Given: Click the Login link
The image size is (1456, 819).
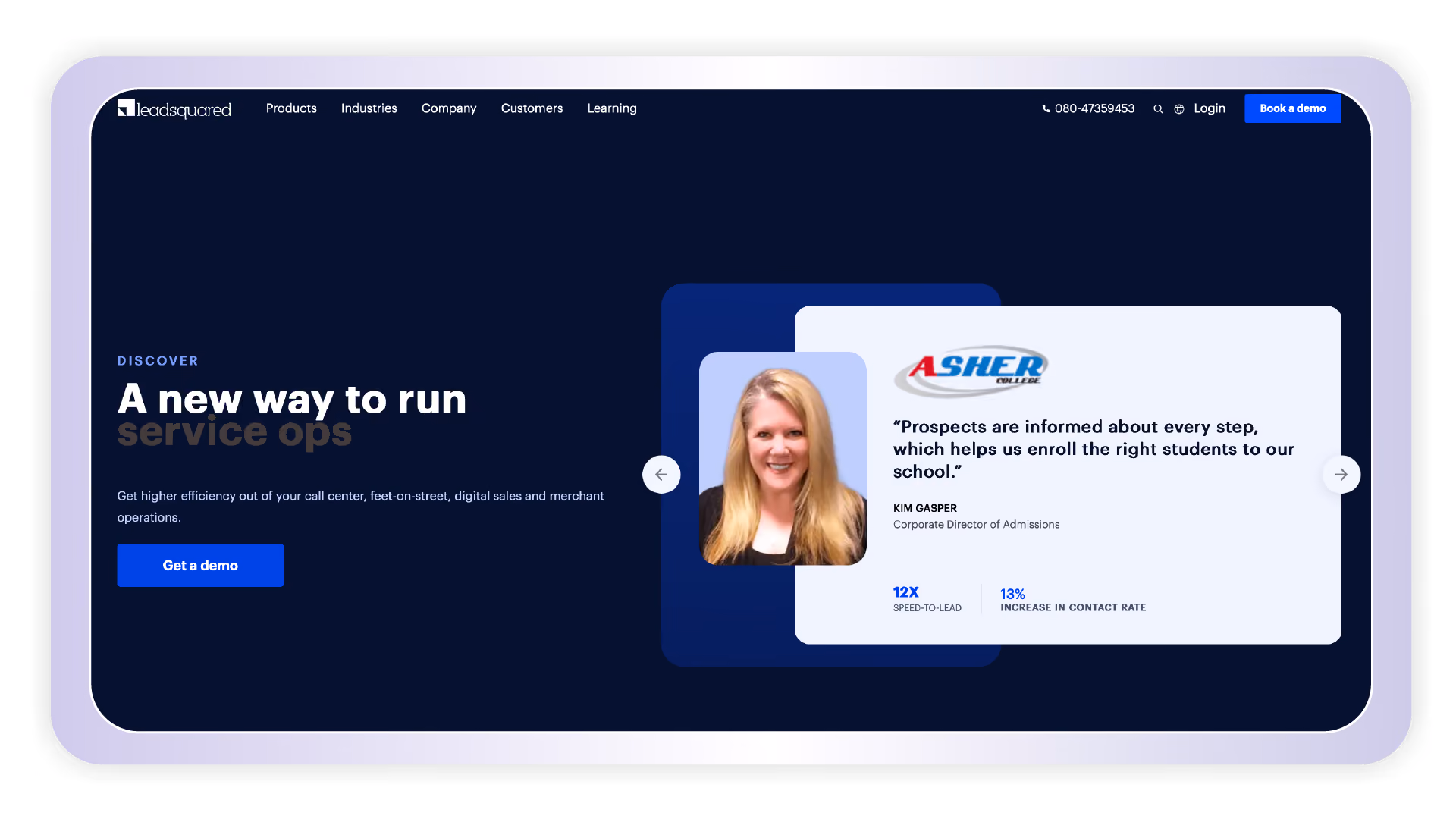Looking at the screenshot, I should click(1210, 108).
